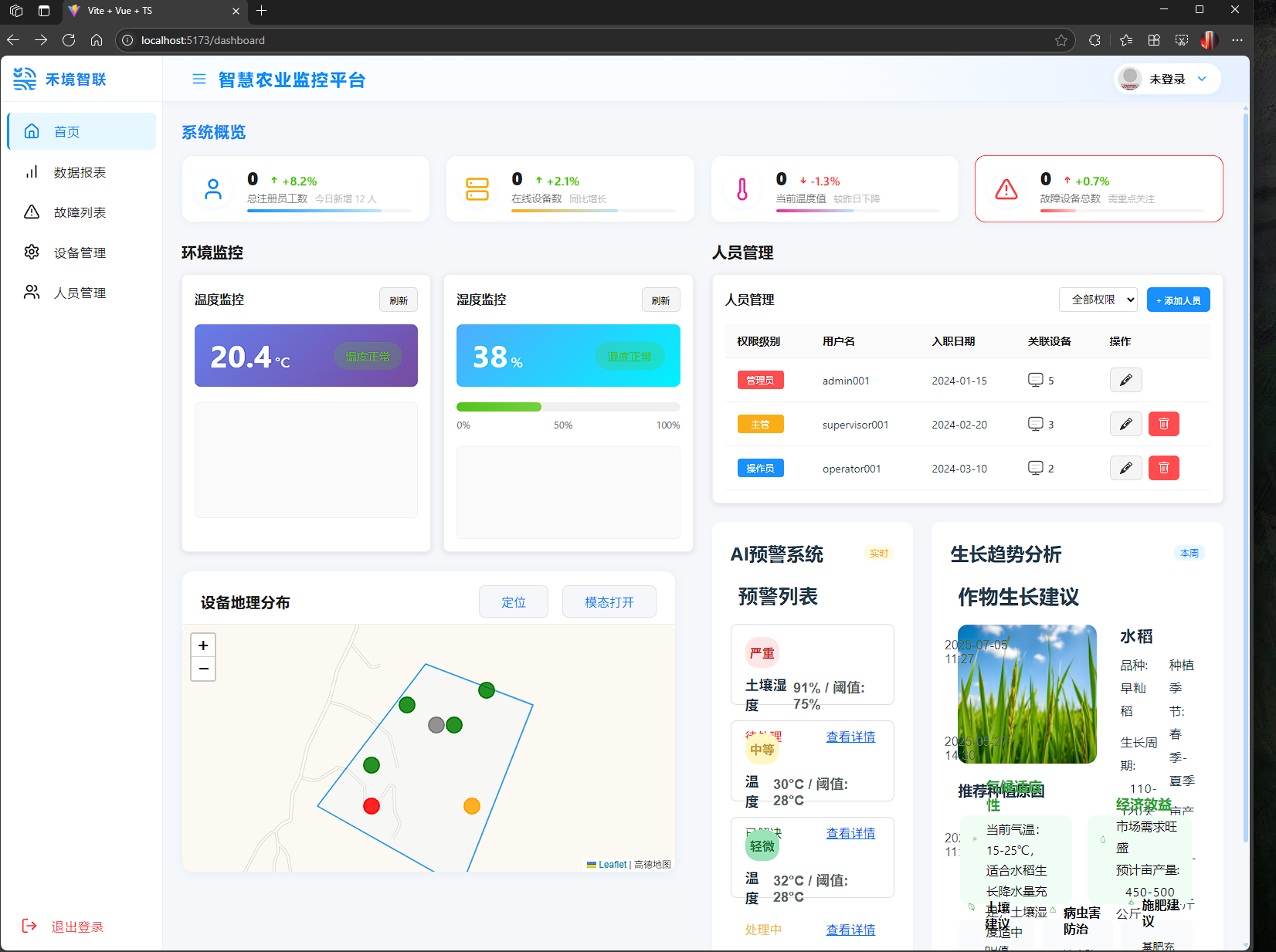Click the rice crop photo thumbnail
The image size is (1276, 952).
tap(1027, 694)
